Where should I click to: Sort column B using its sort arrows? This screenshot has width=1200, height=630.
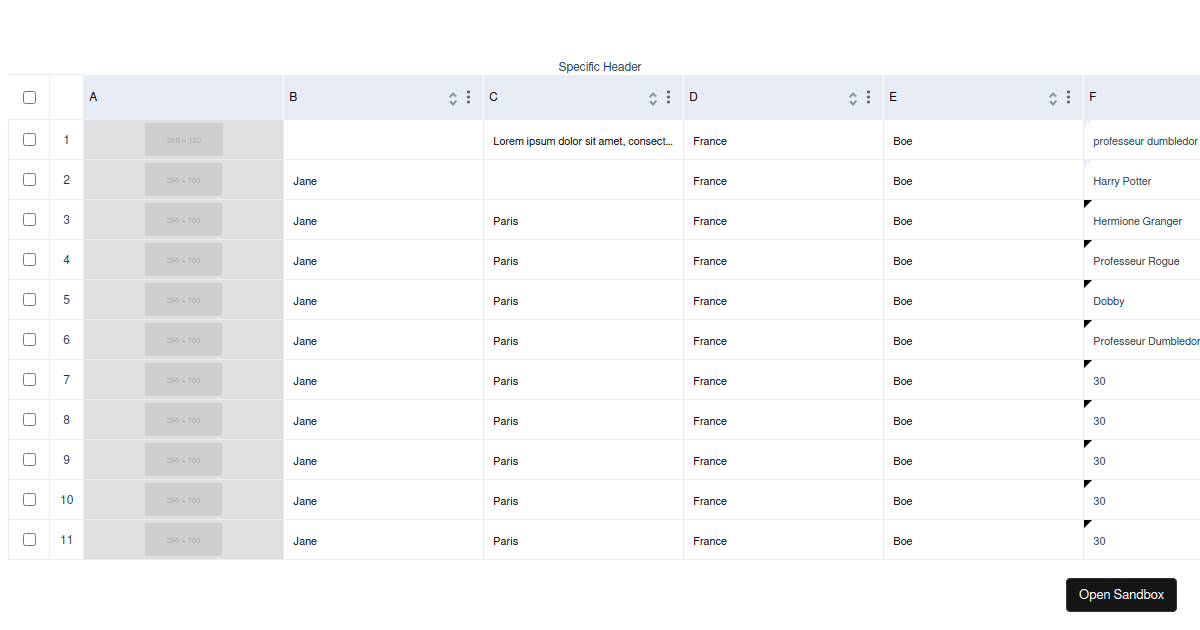click(x=453, y=97)
